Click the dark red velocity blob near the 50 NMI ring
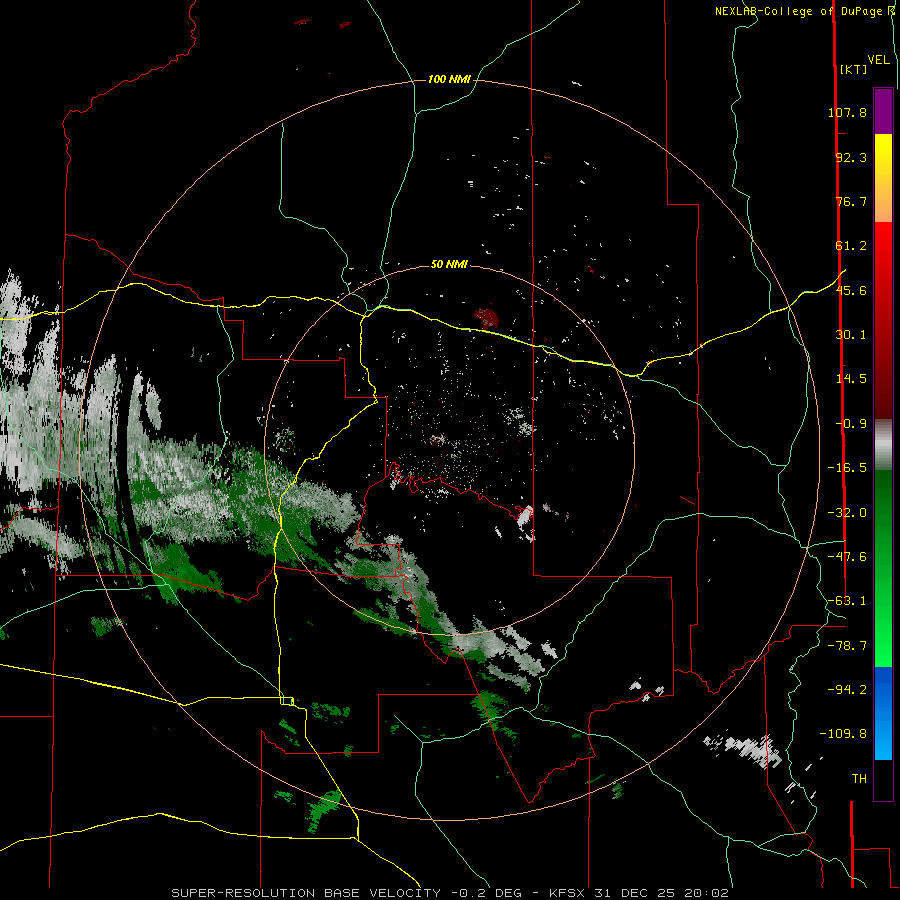 click(x=486, y=316)
